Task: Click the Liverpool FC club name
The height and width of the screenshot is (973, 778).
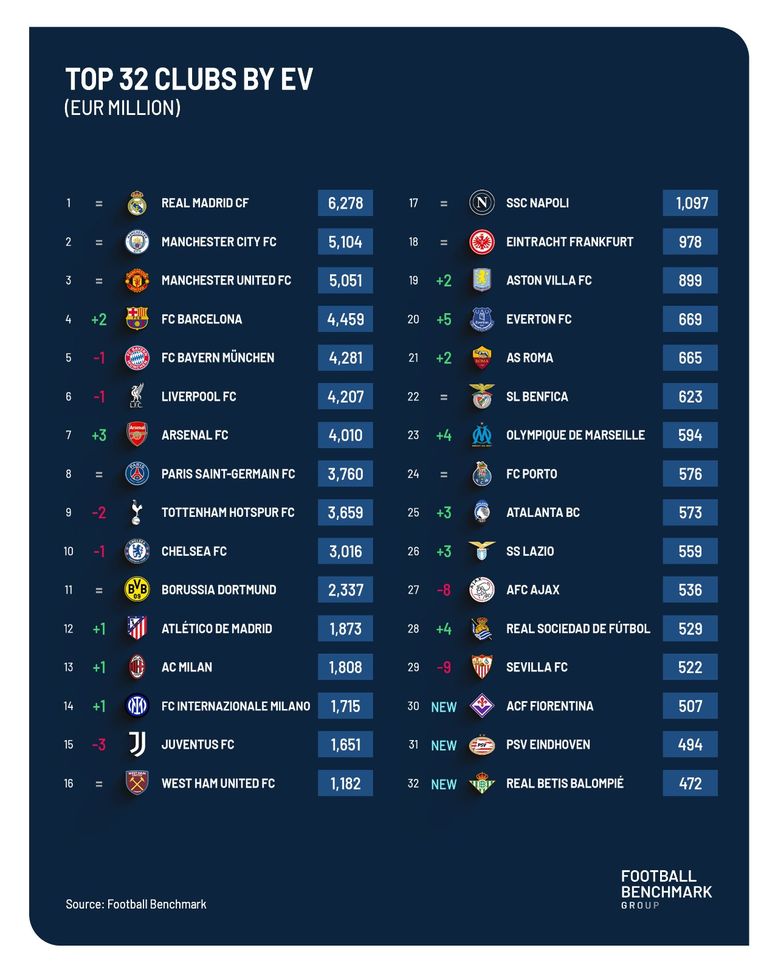Action: pos(199,397)
